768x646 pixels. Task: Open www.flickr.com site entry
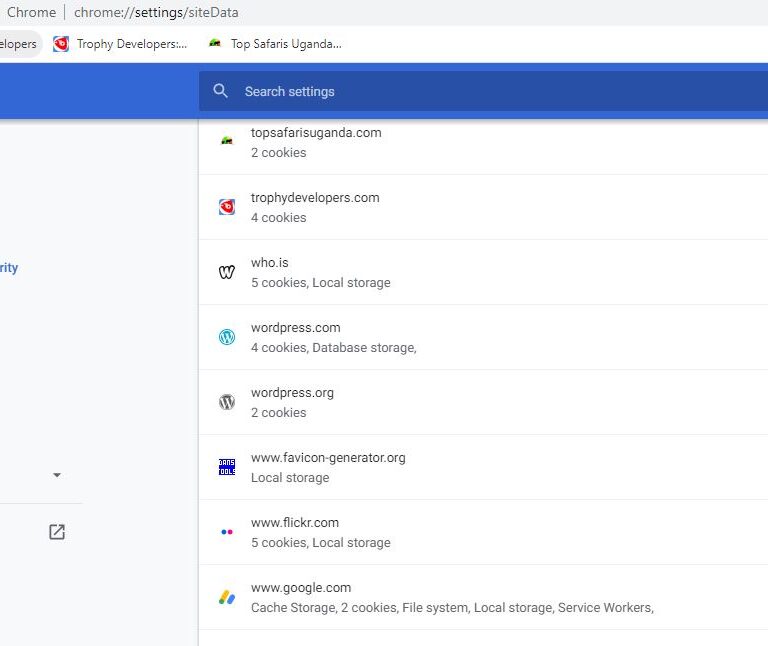(x=483, y=532)
